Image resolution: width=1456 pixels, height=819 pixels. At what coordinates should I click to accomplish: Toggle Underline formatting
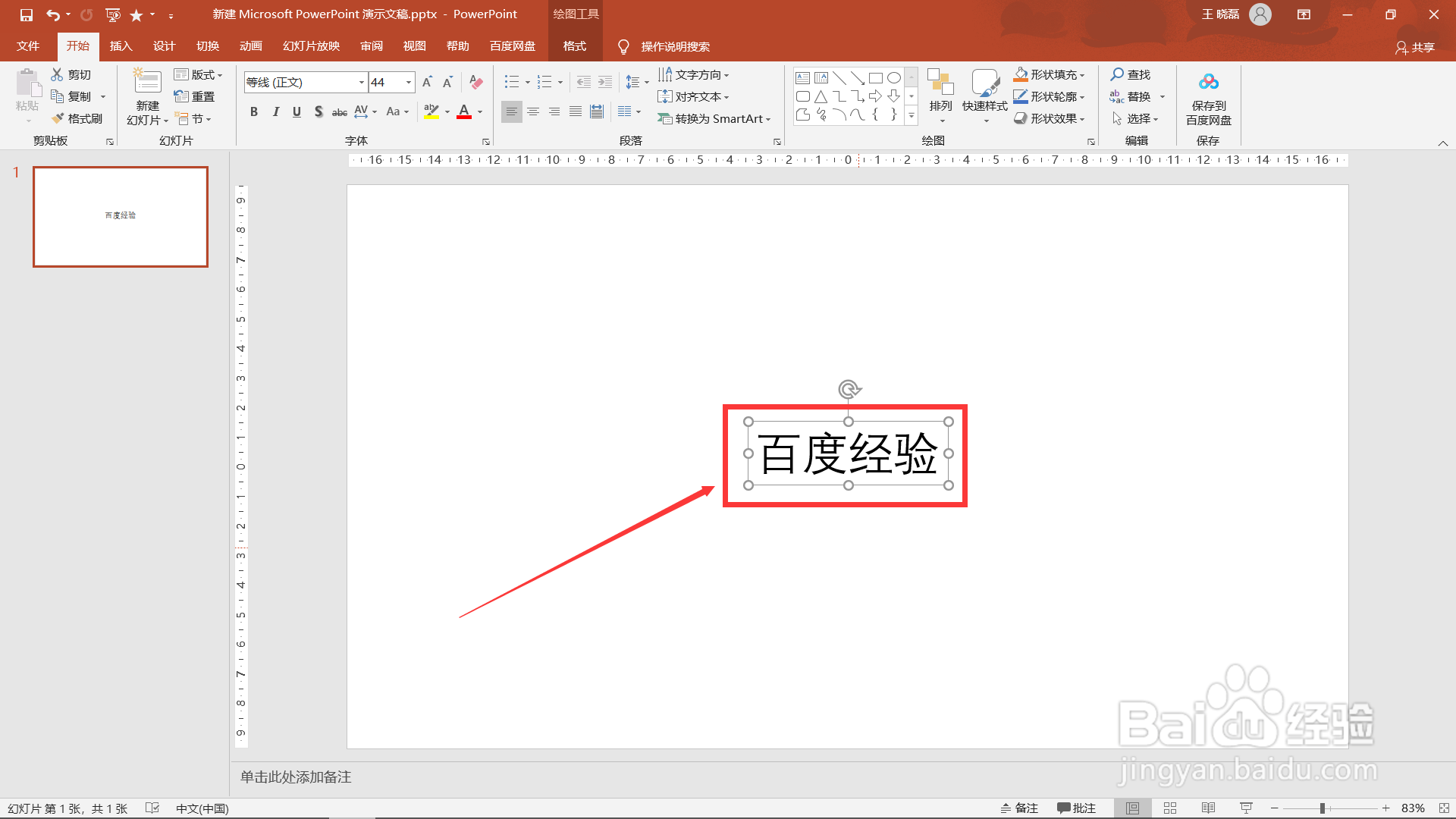click(x=297, y=111)
